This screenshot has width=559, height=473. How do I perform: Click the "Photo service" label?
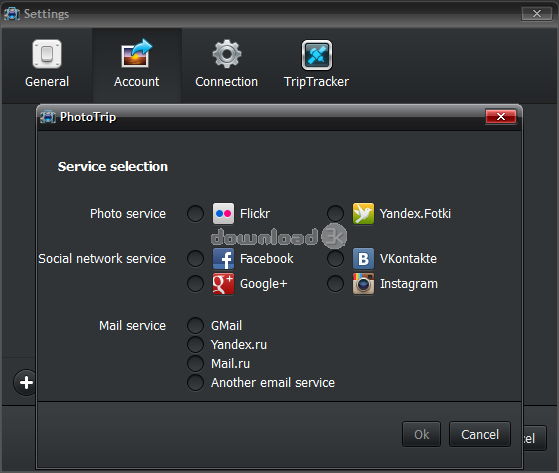click(x=128, y=214)
